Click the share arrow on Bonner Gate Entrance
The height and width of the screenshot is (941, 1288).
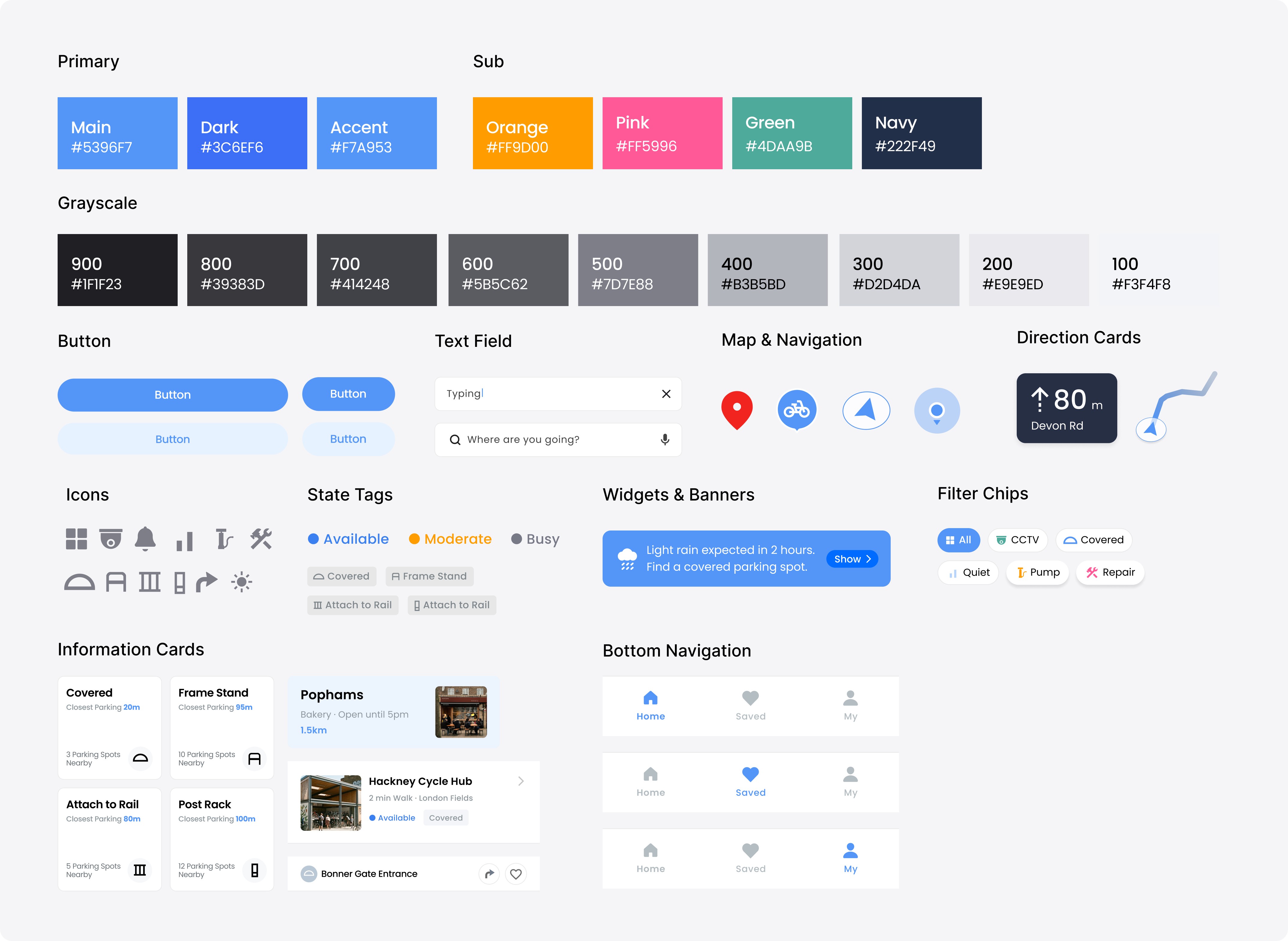489,873
